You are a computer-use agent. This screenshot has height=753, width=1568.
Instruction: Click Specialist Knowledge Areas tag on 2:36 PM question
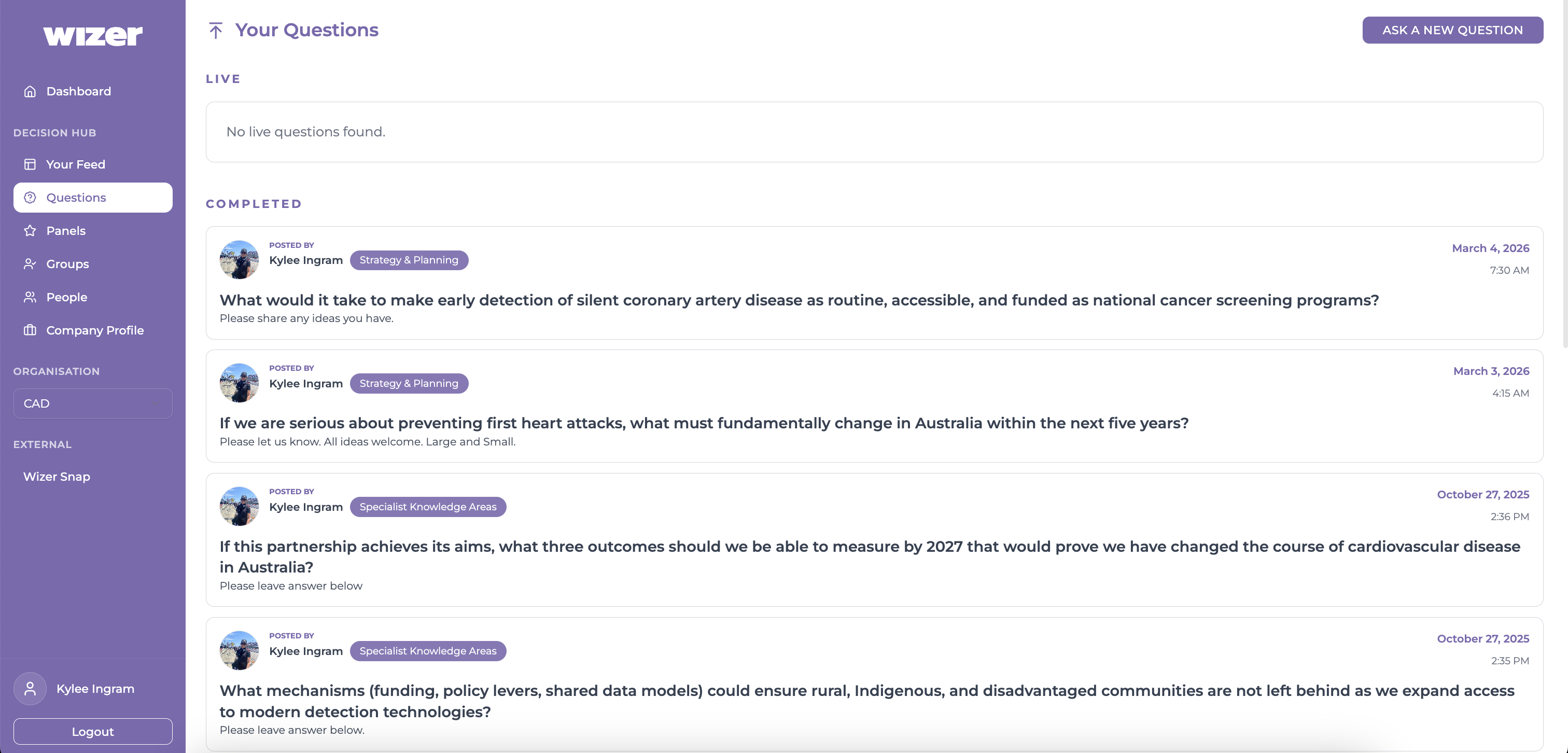[427, 507]
